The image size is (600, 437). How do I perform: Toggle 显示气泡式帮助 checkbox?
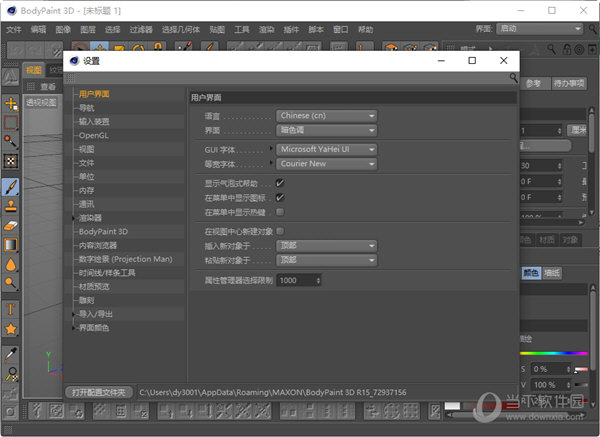coord(280,183)
